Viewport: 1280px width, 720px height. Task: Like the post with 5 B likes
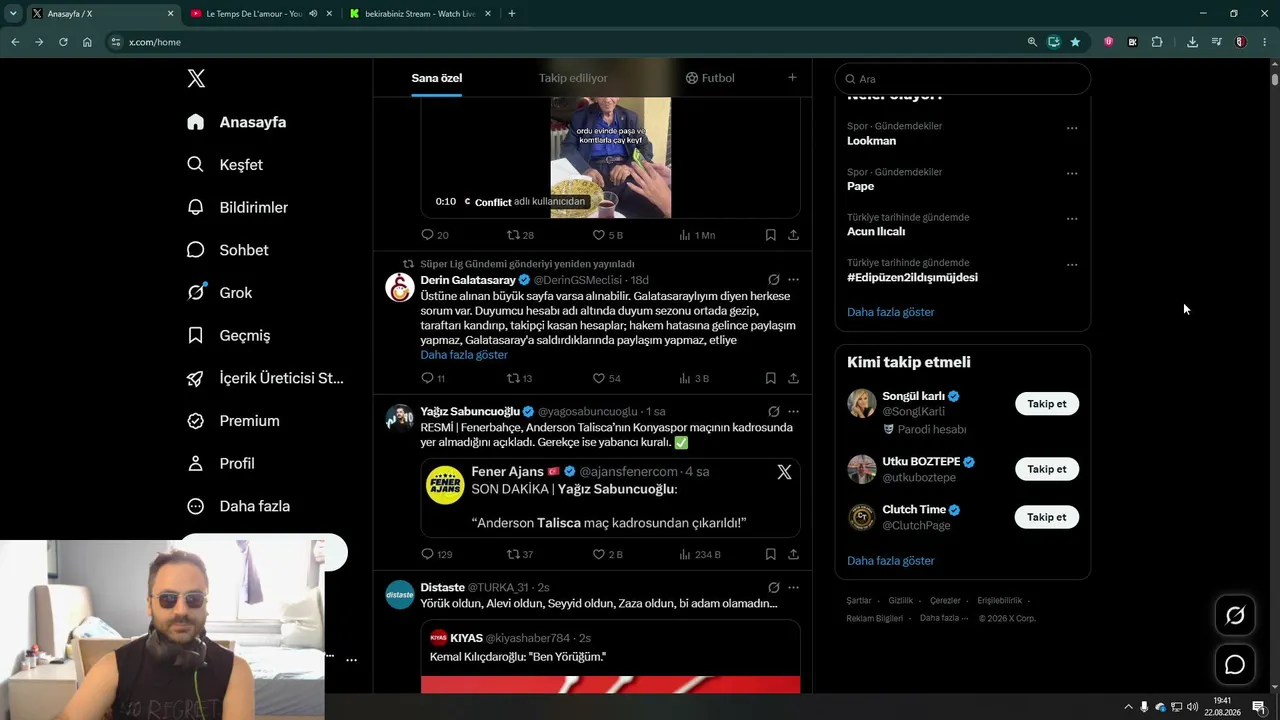[607, 235]
